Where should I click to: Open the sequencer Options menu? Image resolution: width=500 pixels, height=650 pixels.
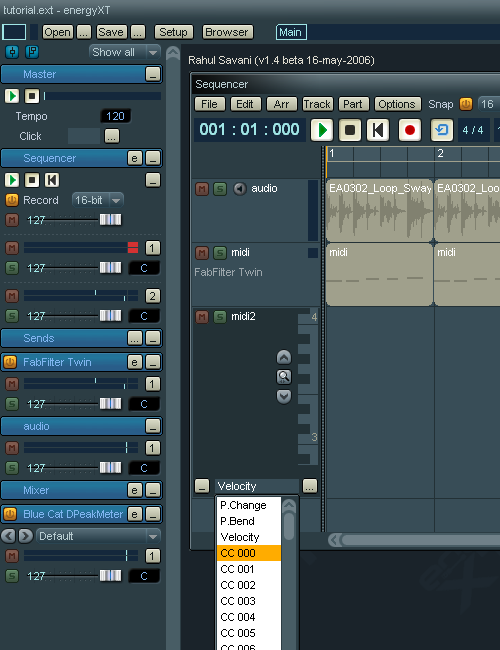[397, 104]
